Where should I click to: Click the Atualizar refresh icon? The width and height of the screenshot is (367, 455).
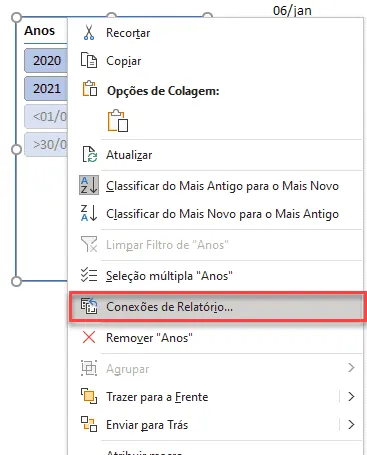pos(89,154)
